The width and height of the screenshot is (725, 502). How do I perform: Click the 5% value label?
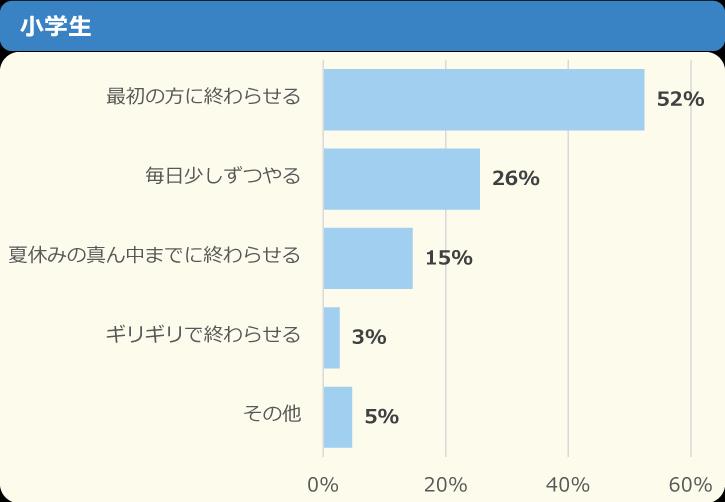pyautogui.click(x=381, y=417)
